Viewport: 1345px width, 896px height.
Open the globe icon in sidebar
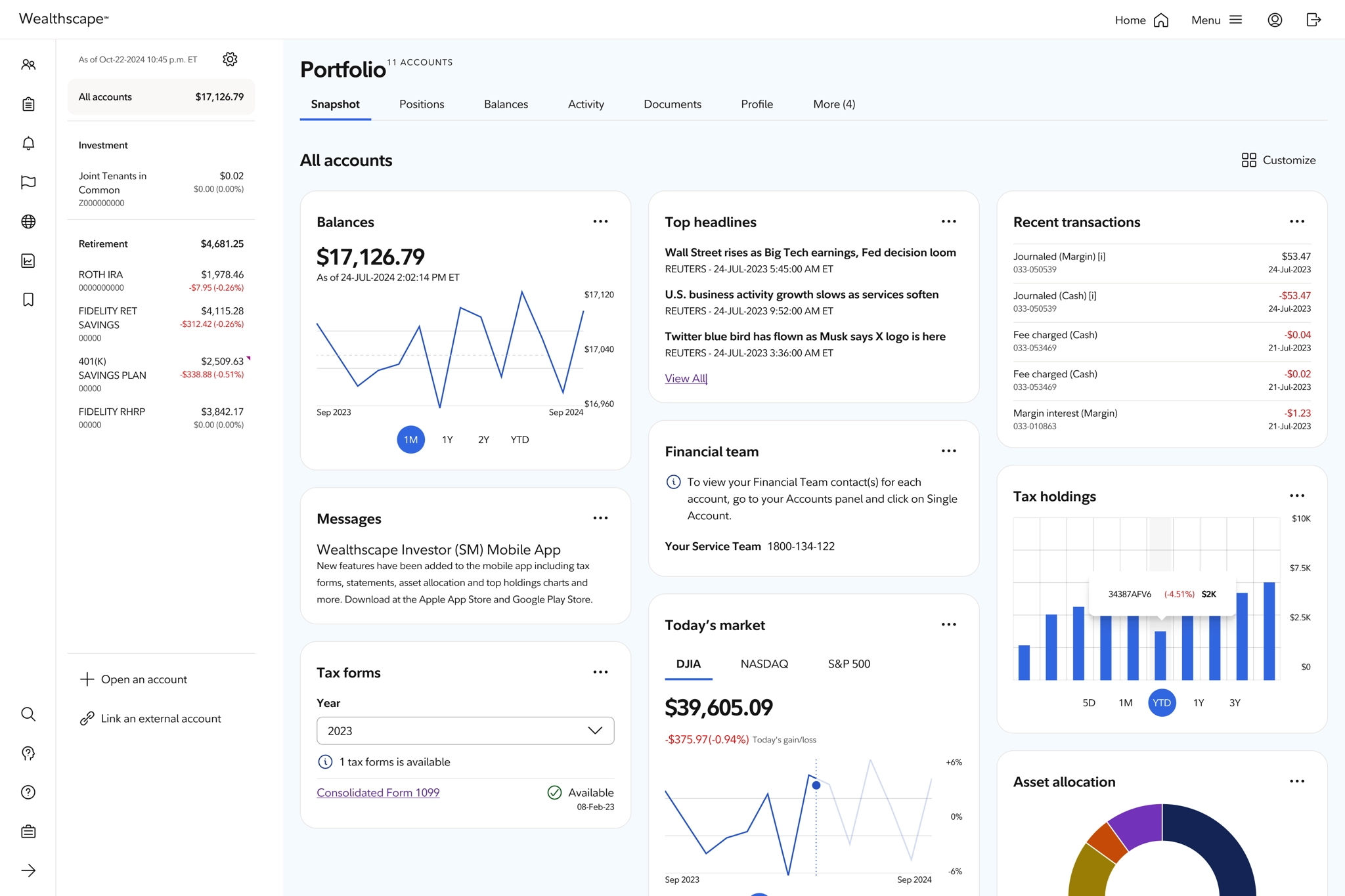click(x=28, y=222)
